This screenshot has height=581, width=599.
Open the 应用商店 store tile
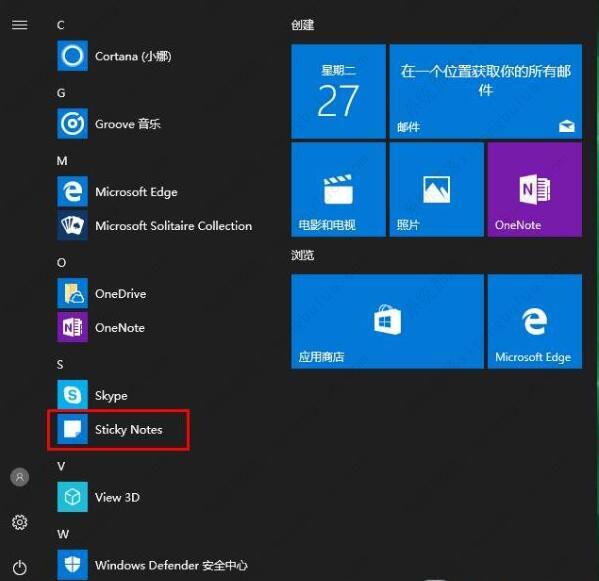coord(387,321)
